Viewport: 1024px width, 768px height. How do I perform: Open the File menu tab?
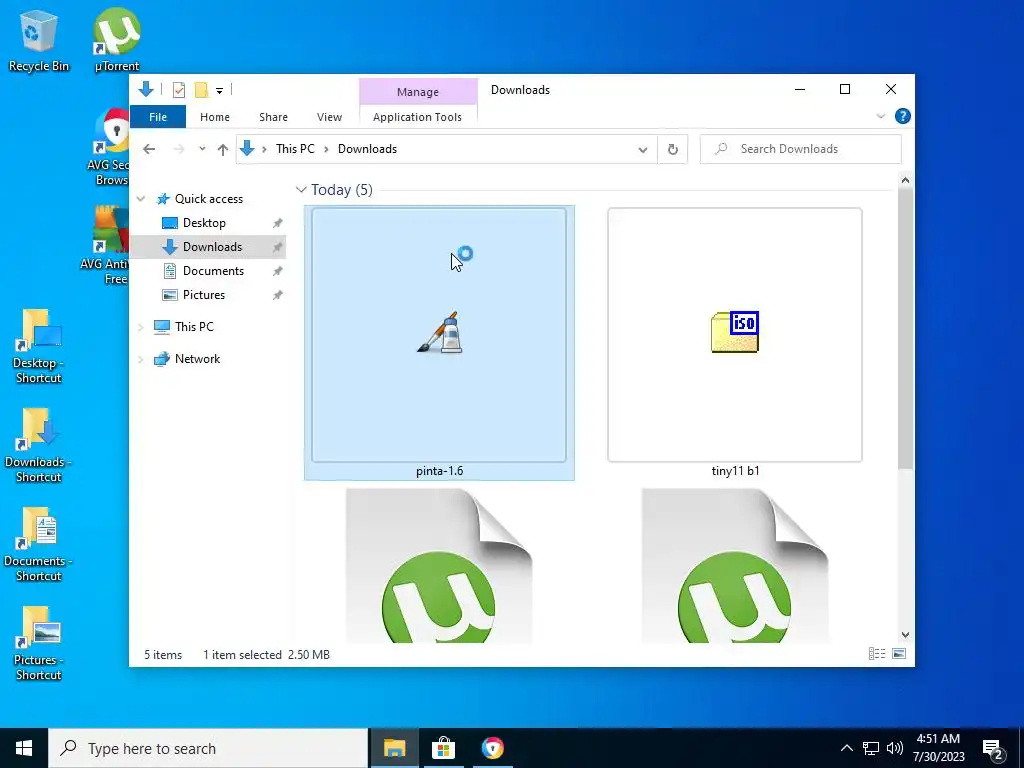tap(158, 117)
